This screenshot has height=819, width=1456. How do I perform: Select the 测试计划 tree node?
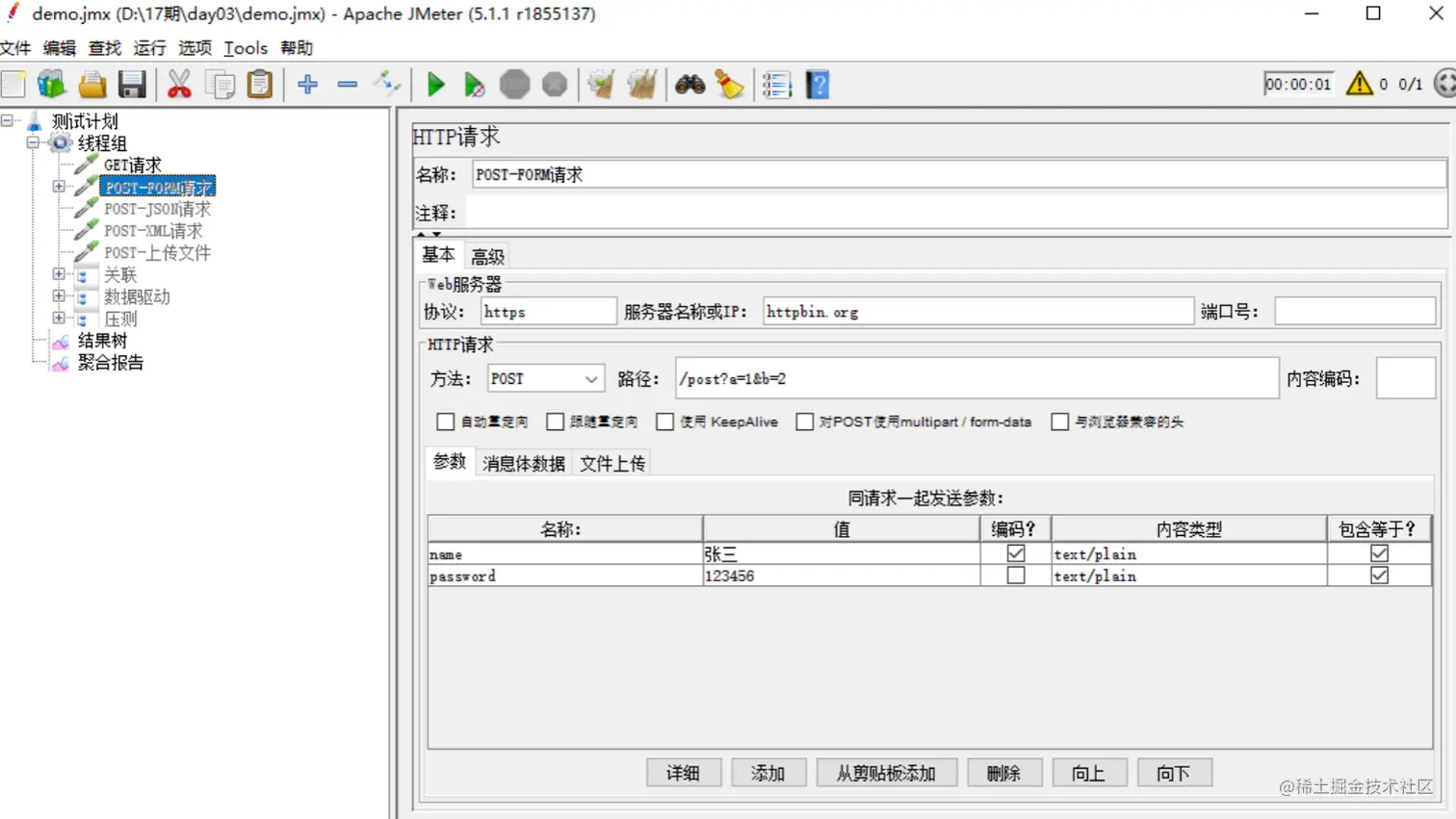coord(85,121)
